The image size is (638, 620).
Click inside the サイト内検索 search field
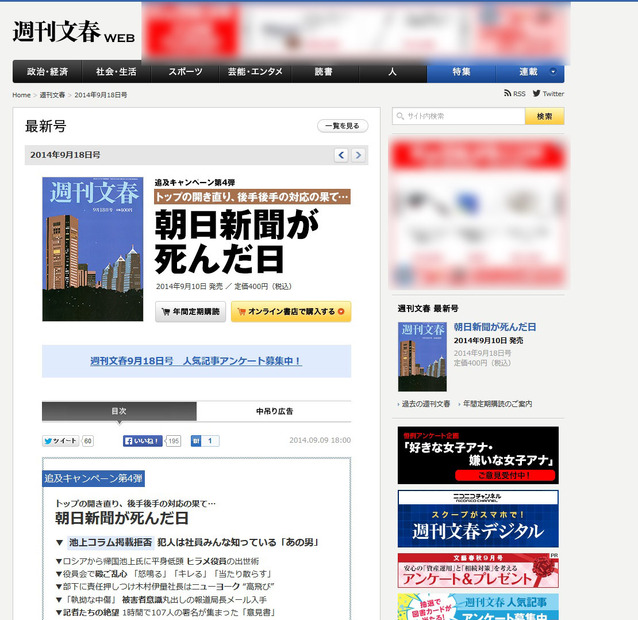point(457,116)
